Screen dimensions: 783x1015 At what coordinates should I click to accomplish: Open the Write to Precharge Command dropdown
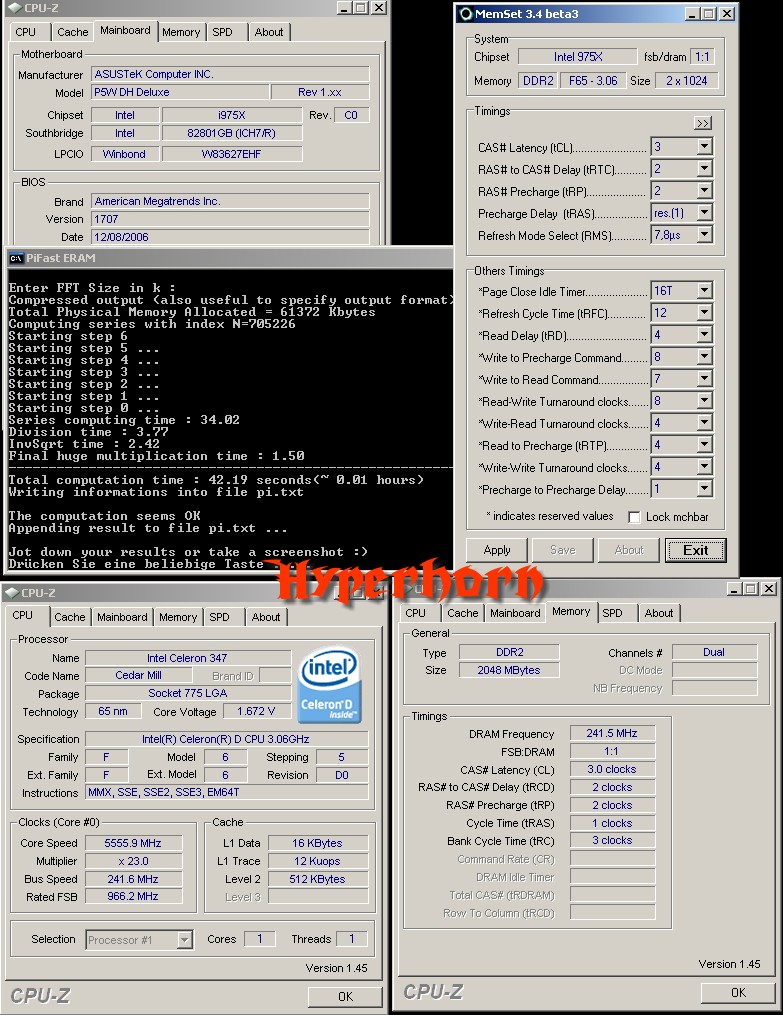click(705, 357)
